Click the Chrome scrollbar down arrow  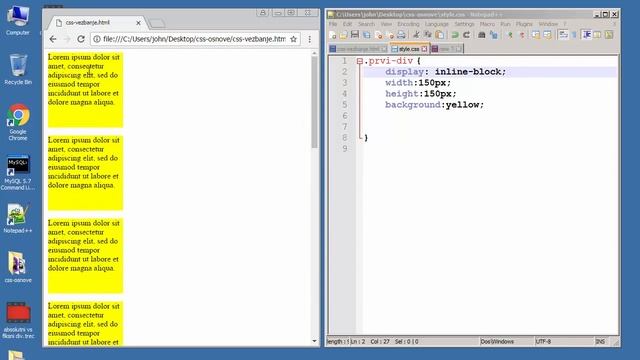314,341
